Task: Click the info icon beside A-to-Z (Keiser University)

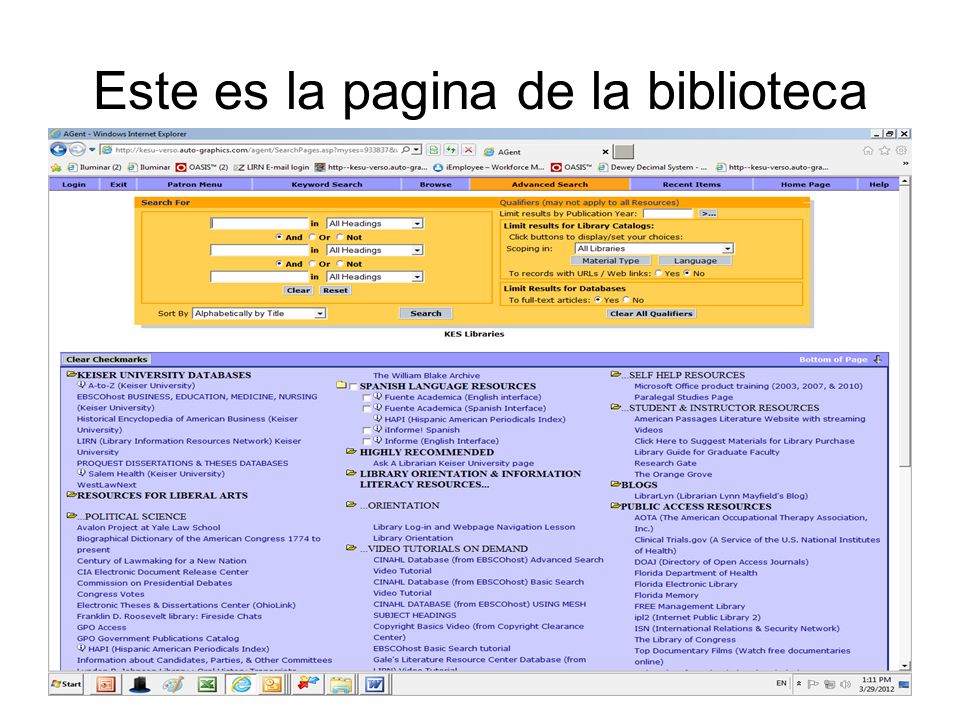Action: pyautogui.click(x=81, y=385)
